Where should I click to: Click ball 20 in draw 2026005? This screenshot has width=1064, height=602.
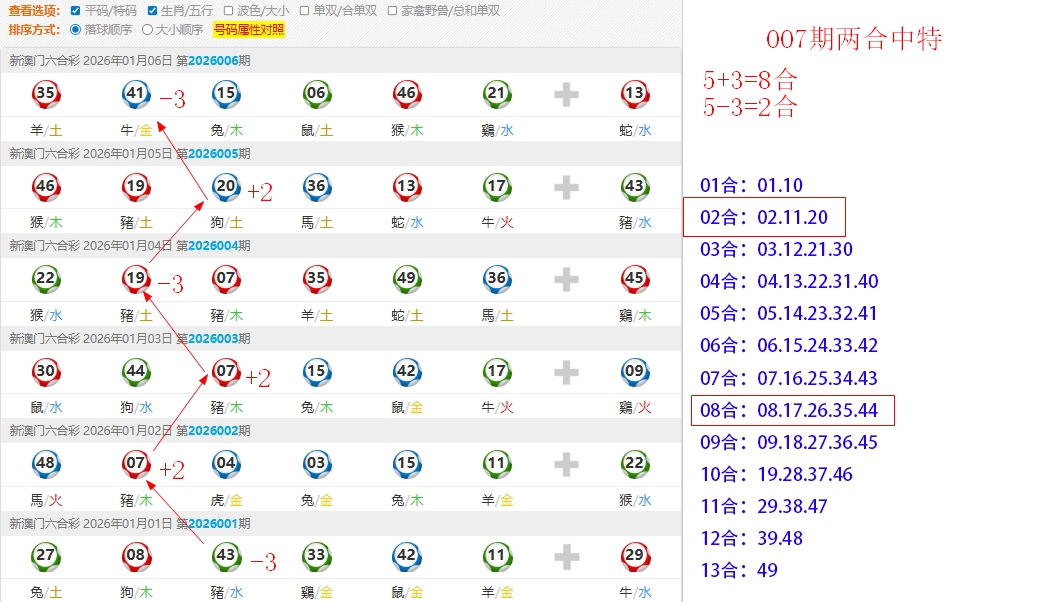click(226, 187)
